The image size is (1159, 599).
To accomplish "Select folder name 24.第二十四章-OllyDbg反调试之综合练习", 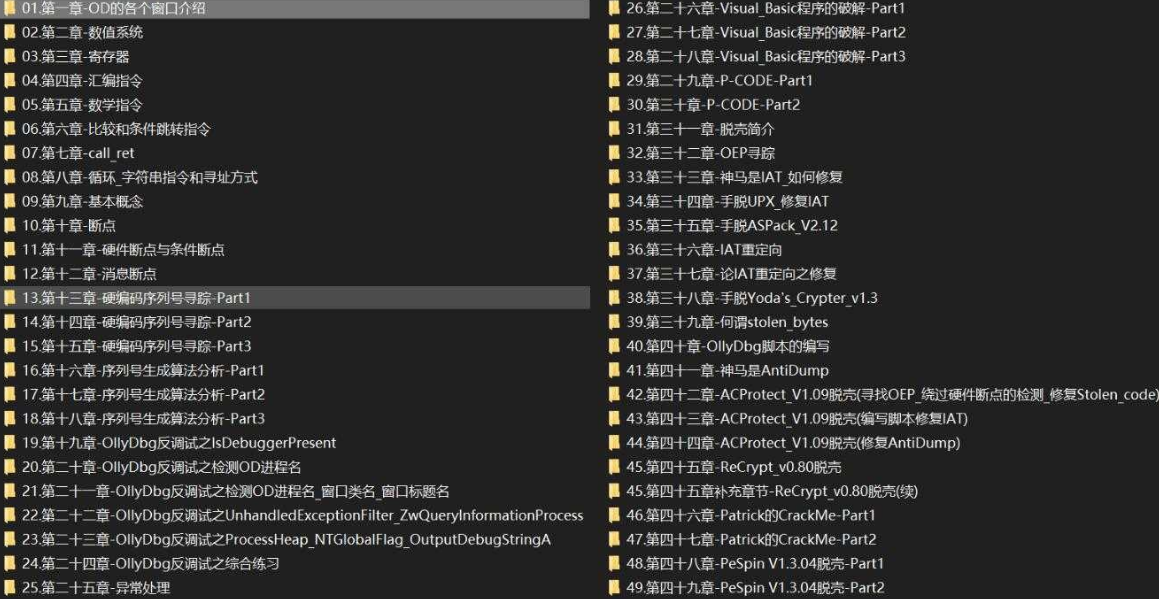I will 151,564.
